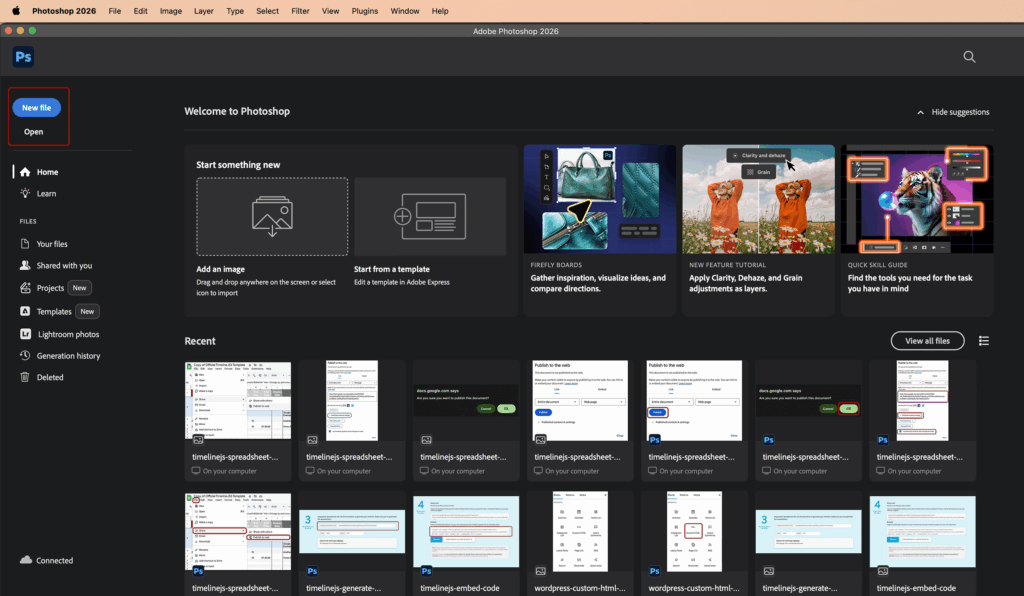The width and height of the screenshot is (1024, 596).
Task: Go to the Home sidebar item
Action: (x=47, y=172)
